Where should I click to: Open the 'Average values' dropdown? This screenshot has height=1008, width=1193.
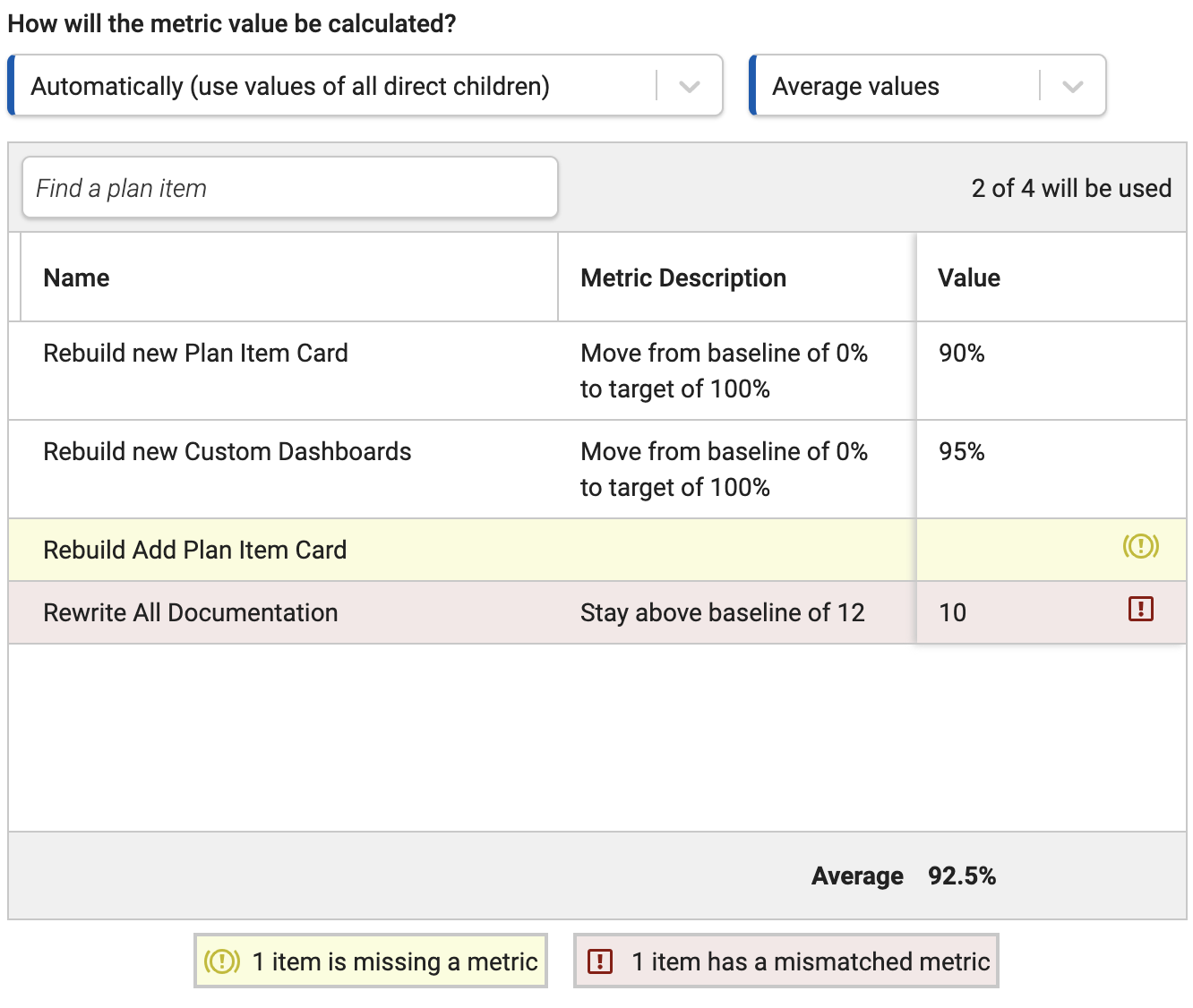coord(928,86)
